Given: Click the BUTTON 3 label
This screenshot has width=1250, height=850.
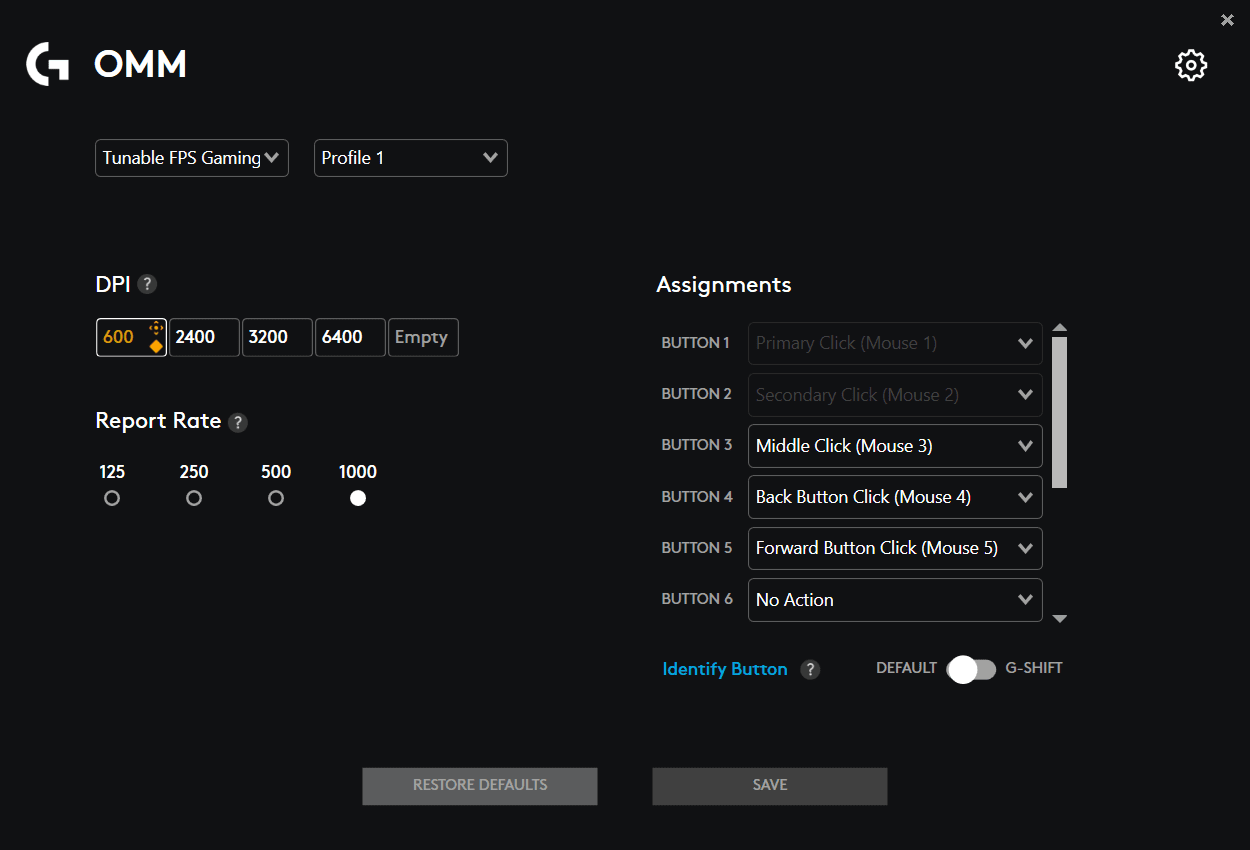Looking at the screenshot, I should pyautogui.click(x=697, y=445).
